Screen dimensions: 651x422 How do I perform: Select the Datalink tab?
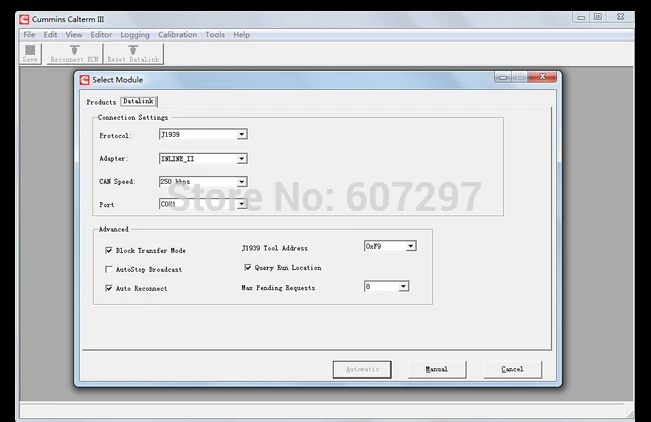[x=139, y=101]
